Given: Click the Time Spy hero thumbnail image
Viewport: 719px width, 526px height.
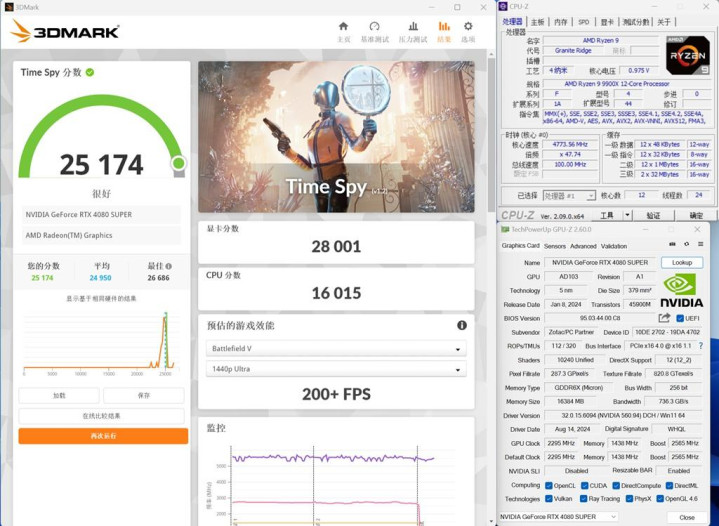Looking at the screenshot, I should 336,137.
